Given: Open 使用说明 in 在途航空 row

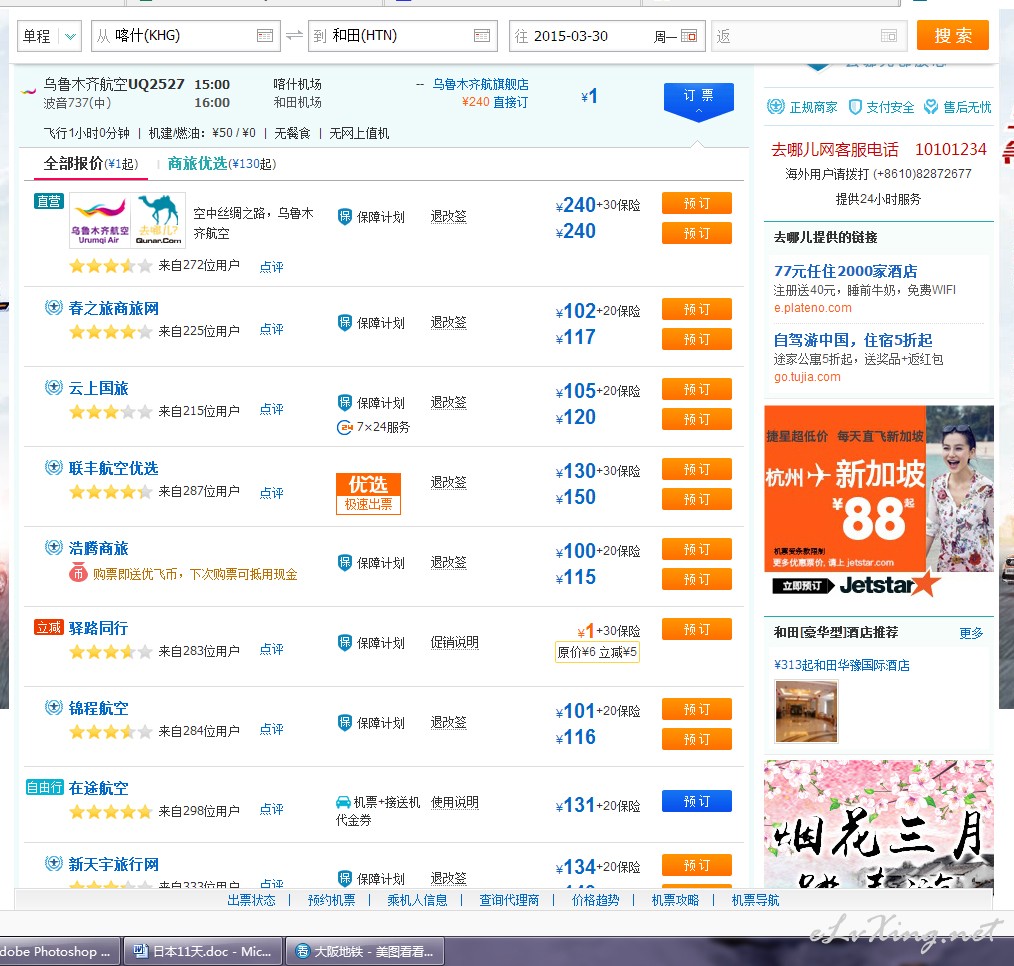Looking at the screenshot, I should [x=455, y=802].
